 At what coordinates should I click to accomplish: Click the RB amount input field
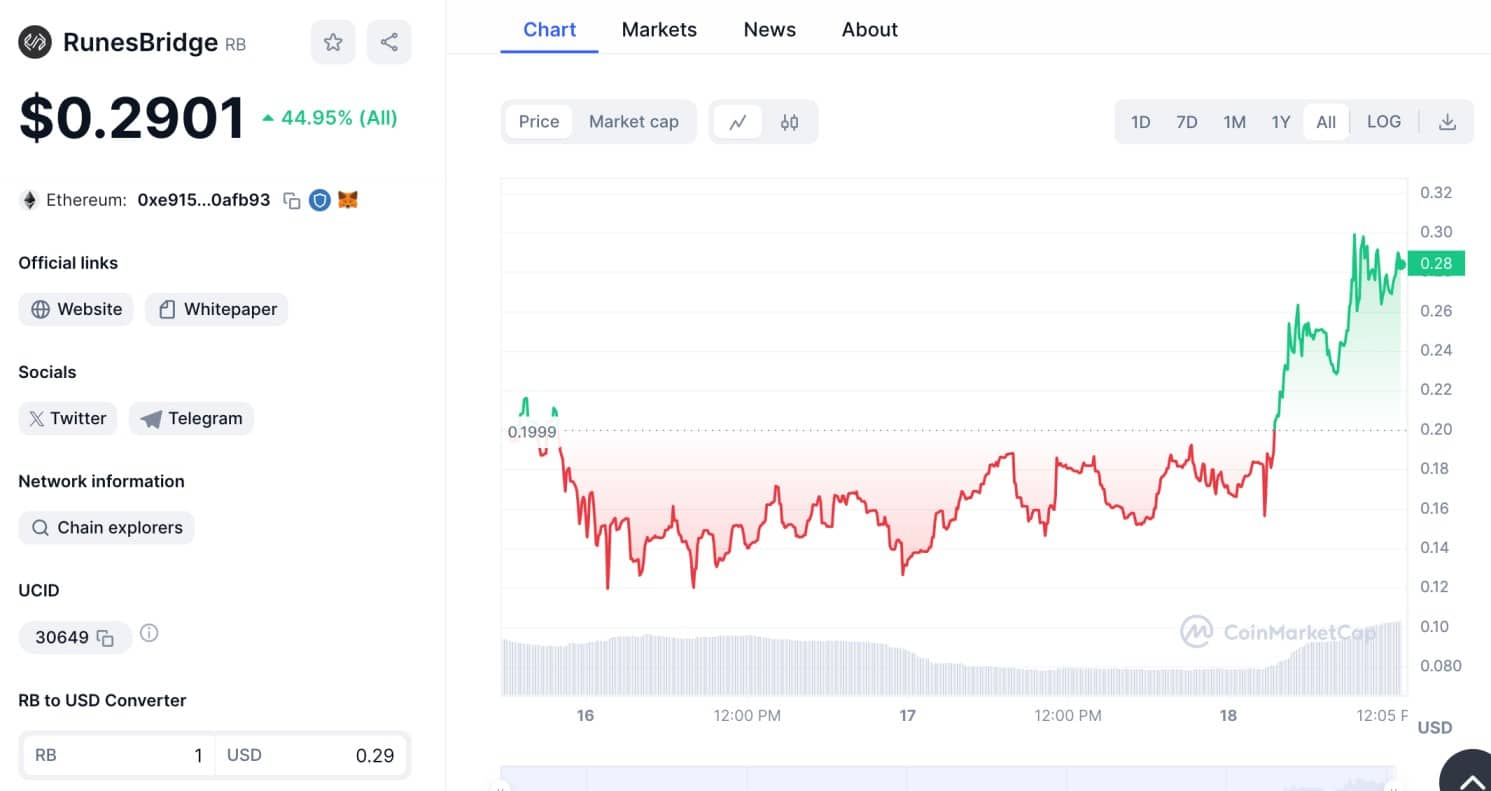pyautogui.click(x=119, y=755)
